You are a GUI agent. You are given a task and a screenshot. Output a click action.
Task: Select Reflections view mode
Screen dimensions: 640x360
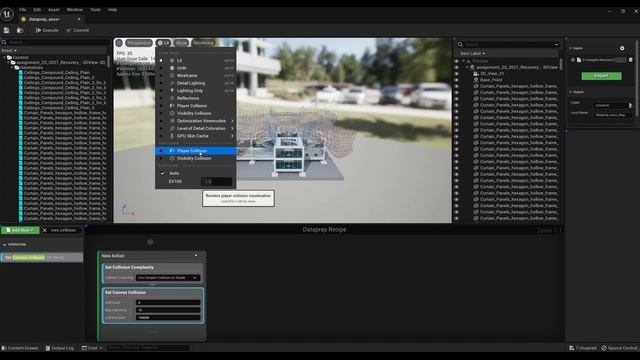(196, 98)
